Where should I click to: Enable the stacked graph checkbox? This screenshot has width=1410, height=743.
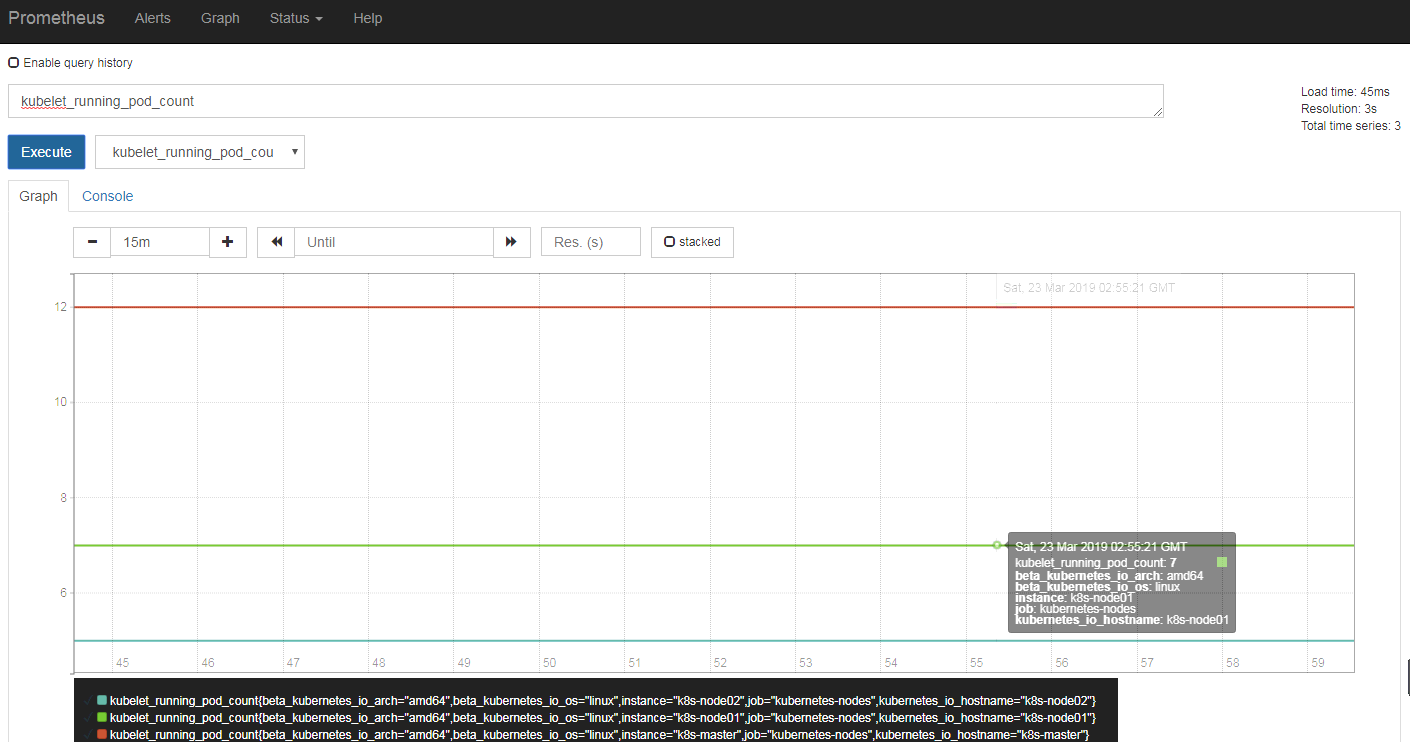click(669, 242)
